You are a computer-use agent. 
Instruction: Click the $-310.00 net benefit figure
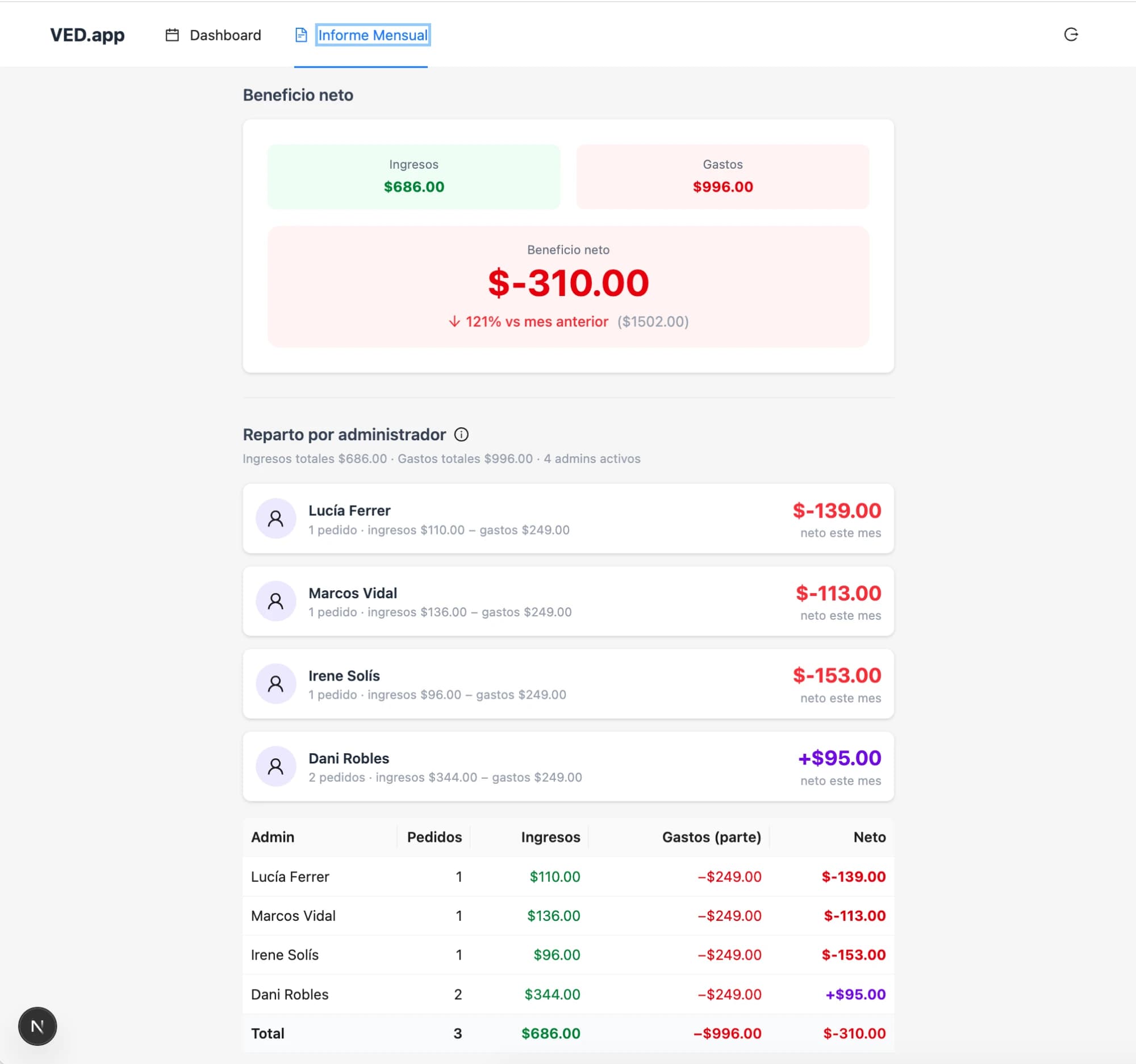[569, 283]
